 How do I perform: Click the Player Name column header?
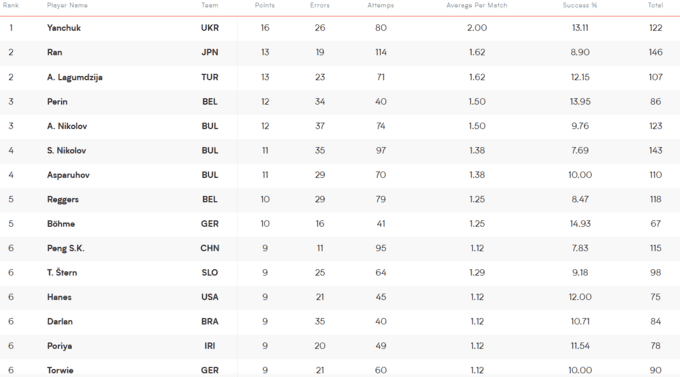tap(67, 5)
